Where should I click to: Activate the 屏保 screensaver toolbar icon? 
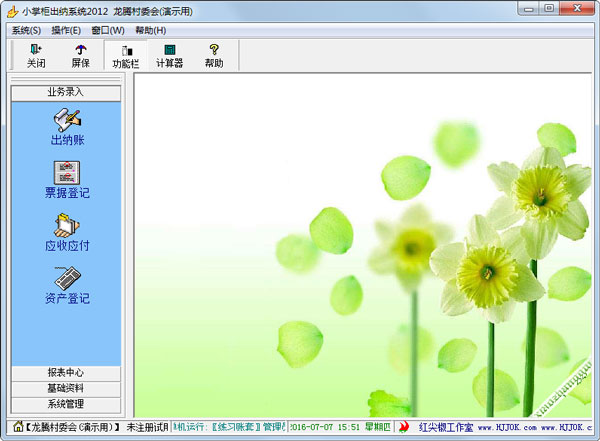click(80, 55)
